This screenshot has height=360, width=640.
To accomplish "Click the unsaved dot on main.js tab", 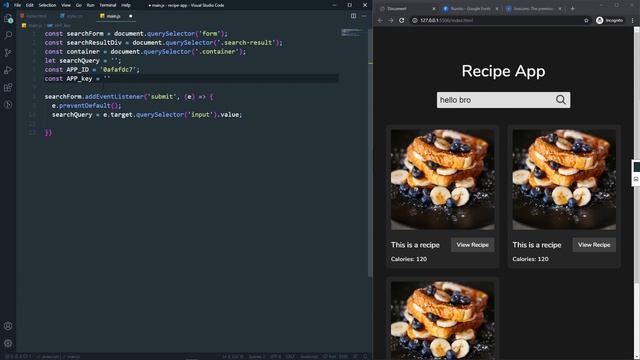I will [131, 16].
